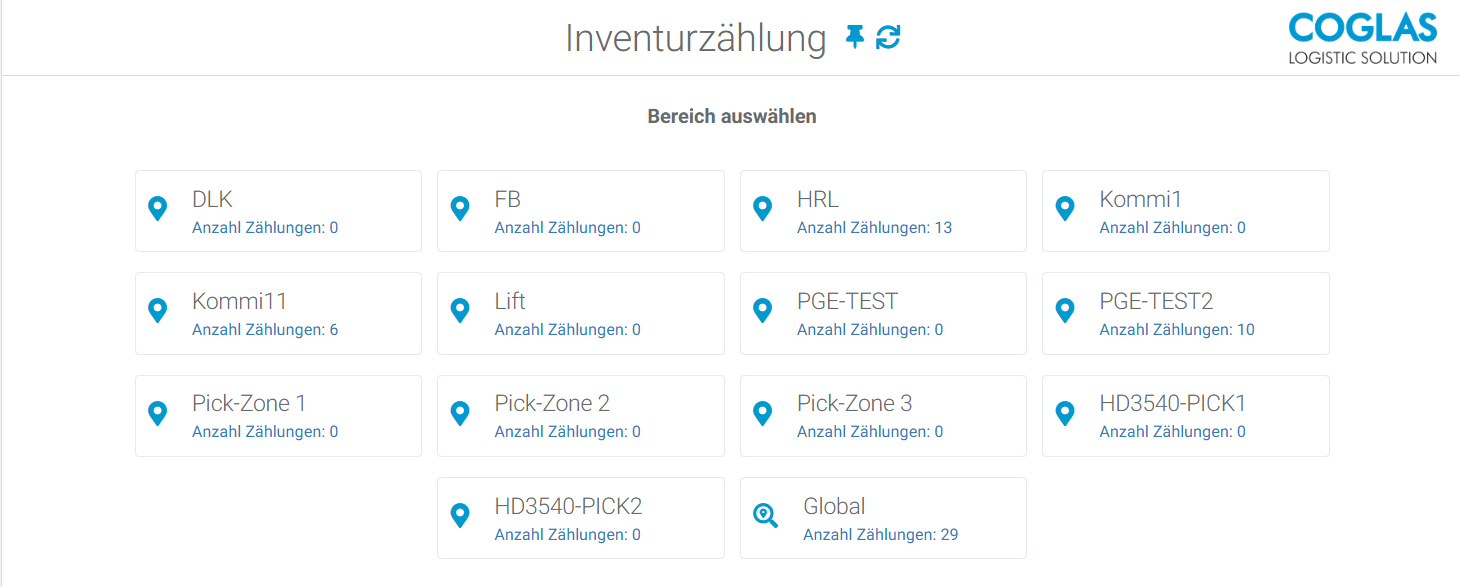The image size is (1460, 587).
Task: Click the magnifier icon on Global card
Action: [x=765, y=516]
